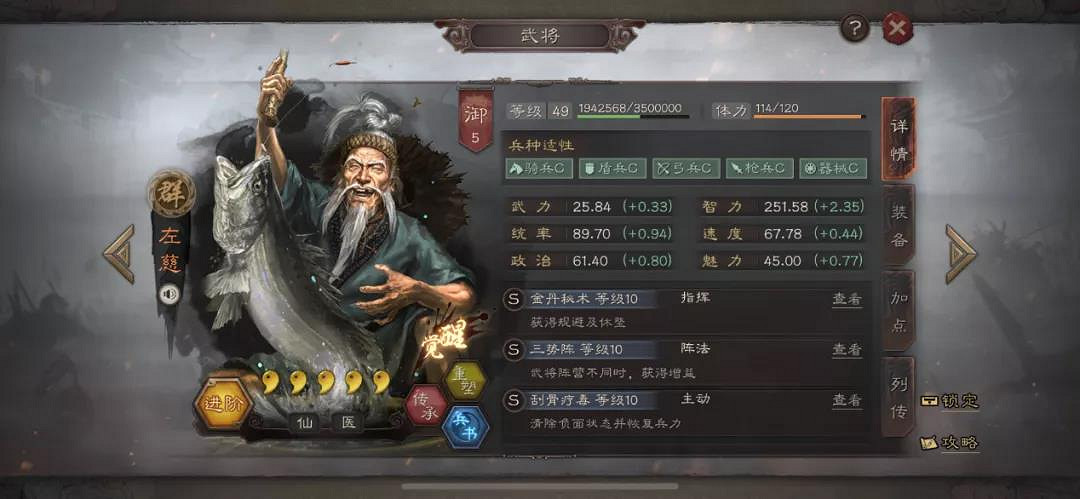Tap the speaker voice icon under 左慈
Viewport: 1080px width, 499px height.
coord(169,294)
